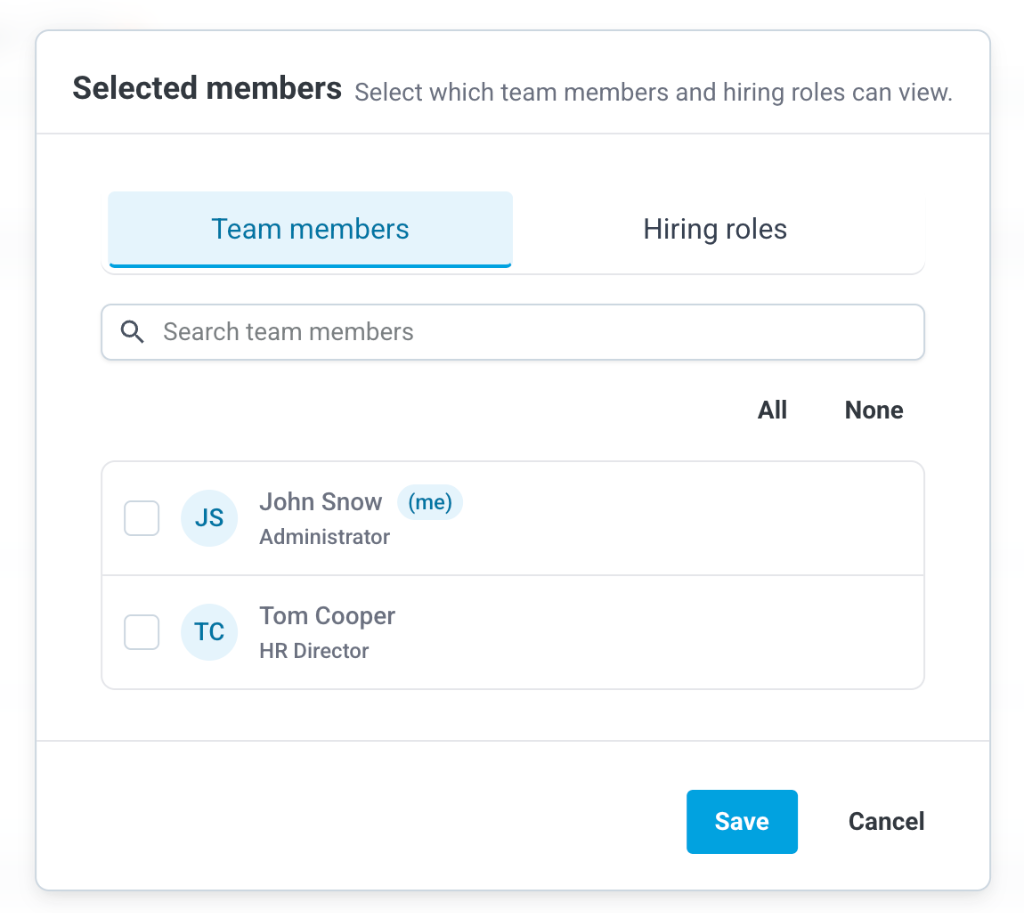Image resolution: width=1024 pixels, height=913 pixels.
Task: Click the JS avatar icon
Action: (x=209, y=518)
